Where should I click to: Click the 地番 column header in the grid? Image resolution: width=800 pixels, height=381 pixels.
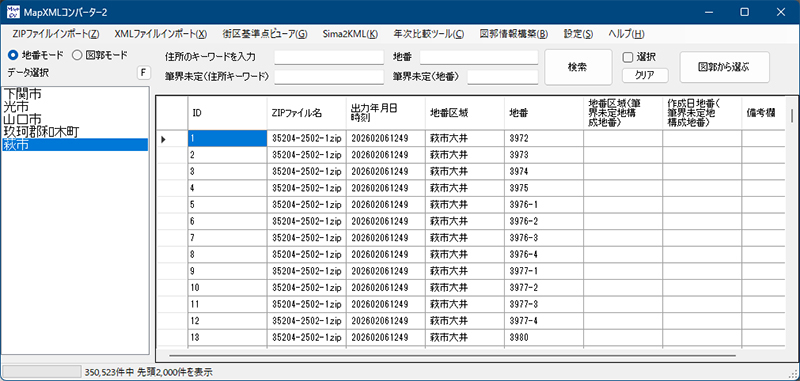(544, 113)
